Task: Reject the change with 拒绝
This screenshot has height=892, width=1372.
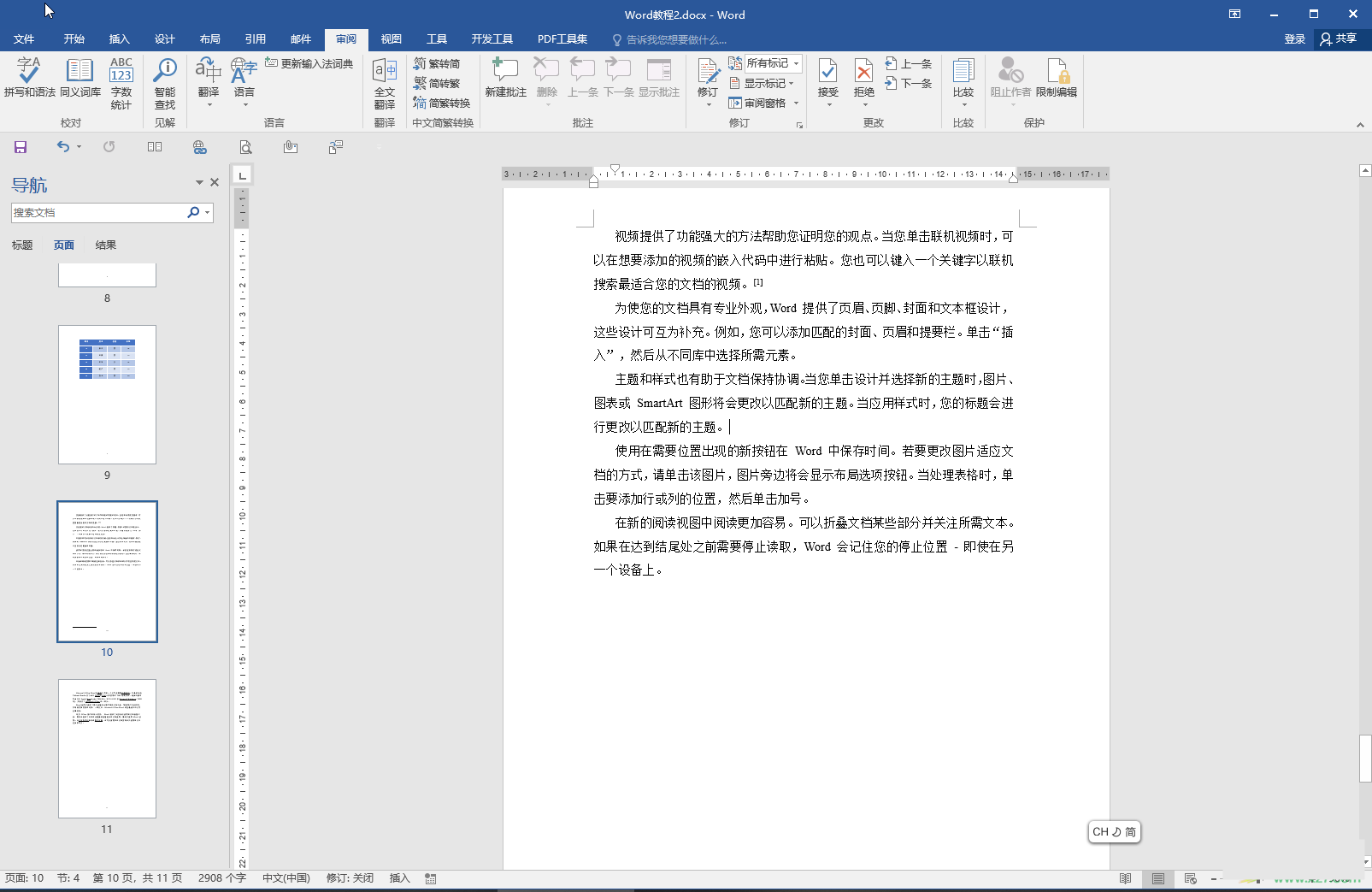Action: 864,82
